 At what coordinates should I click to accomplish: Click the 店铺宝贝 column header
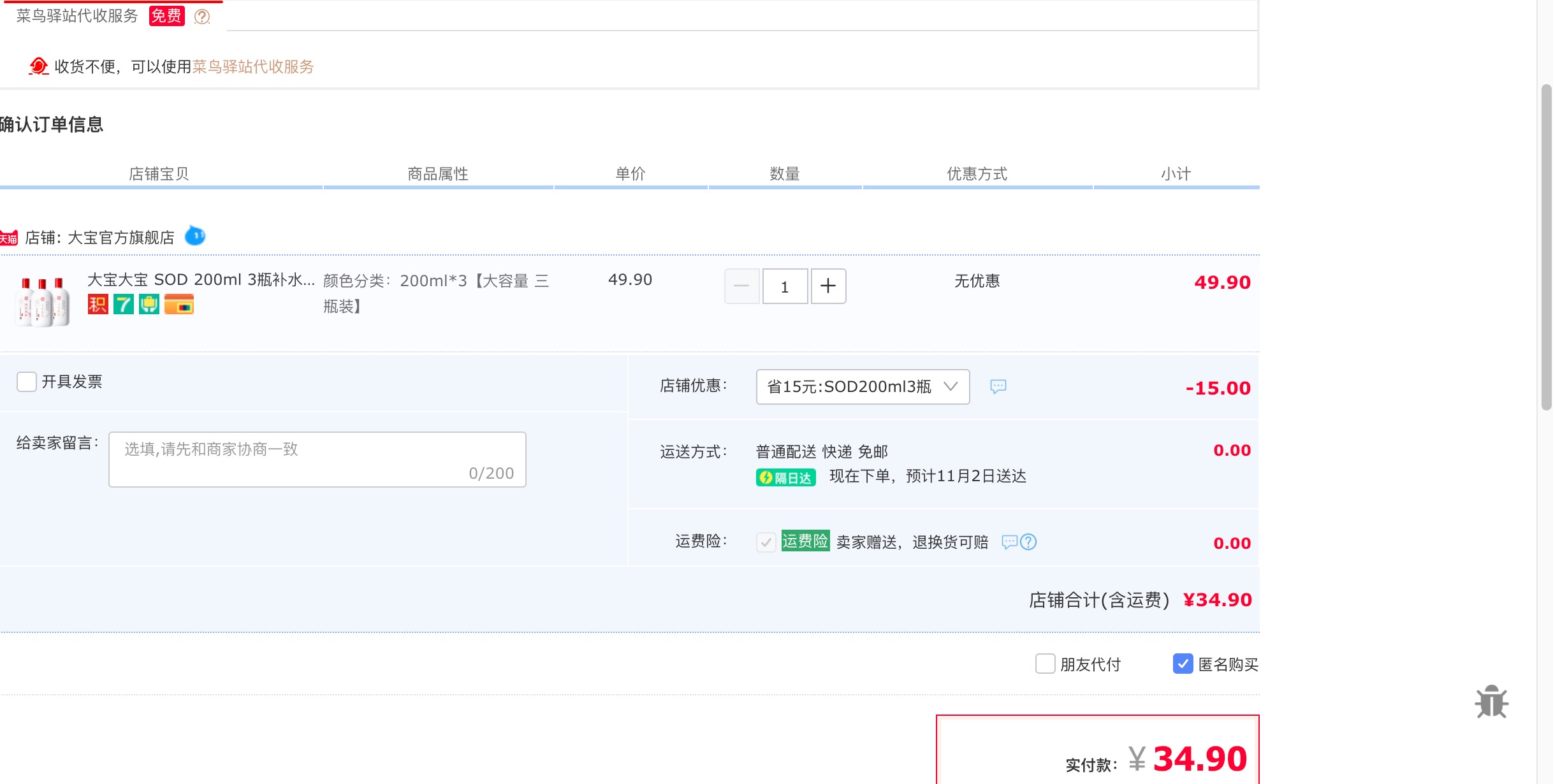click(159, 173)
